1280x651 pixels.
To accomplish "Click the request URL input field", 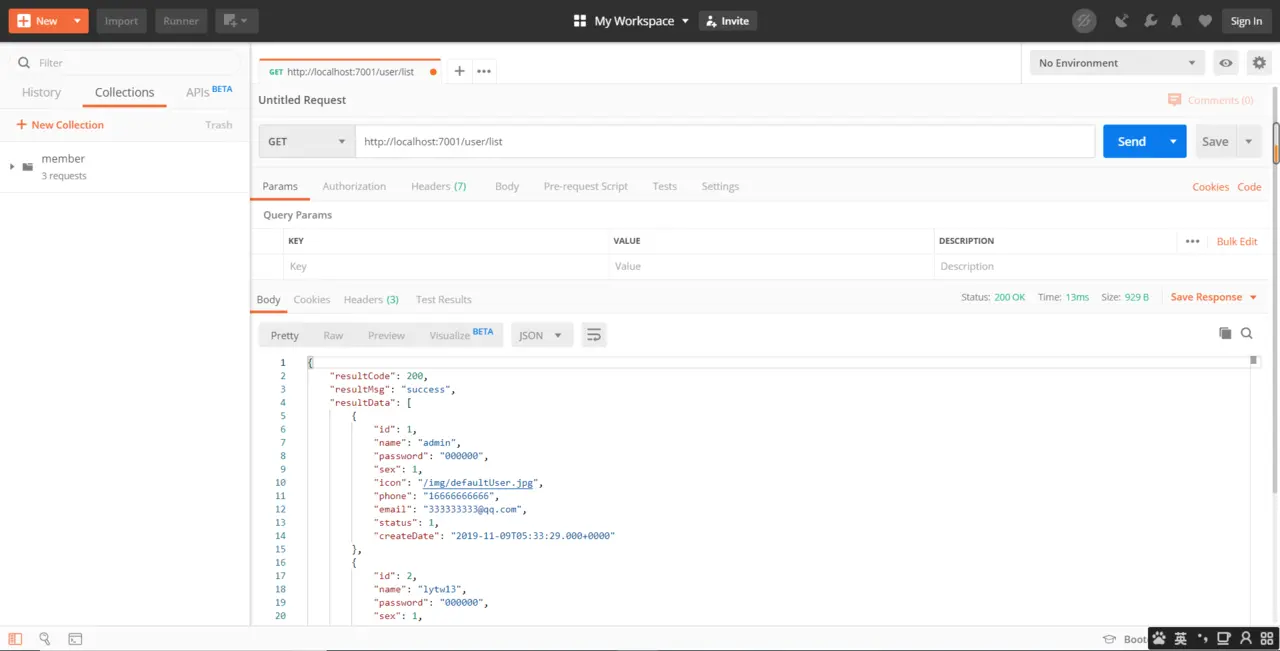I will point(725,142).
